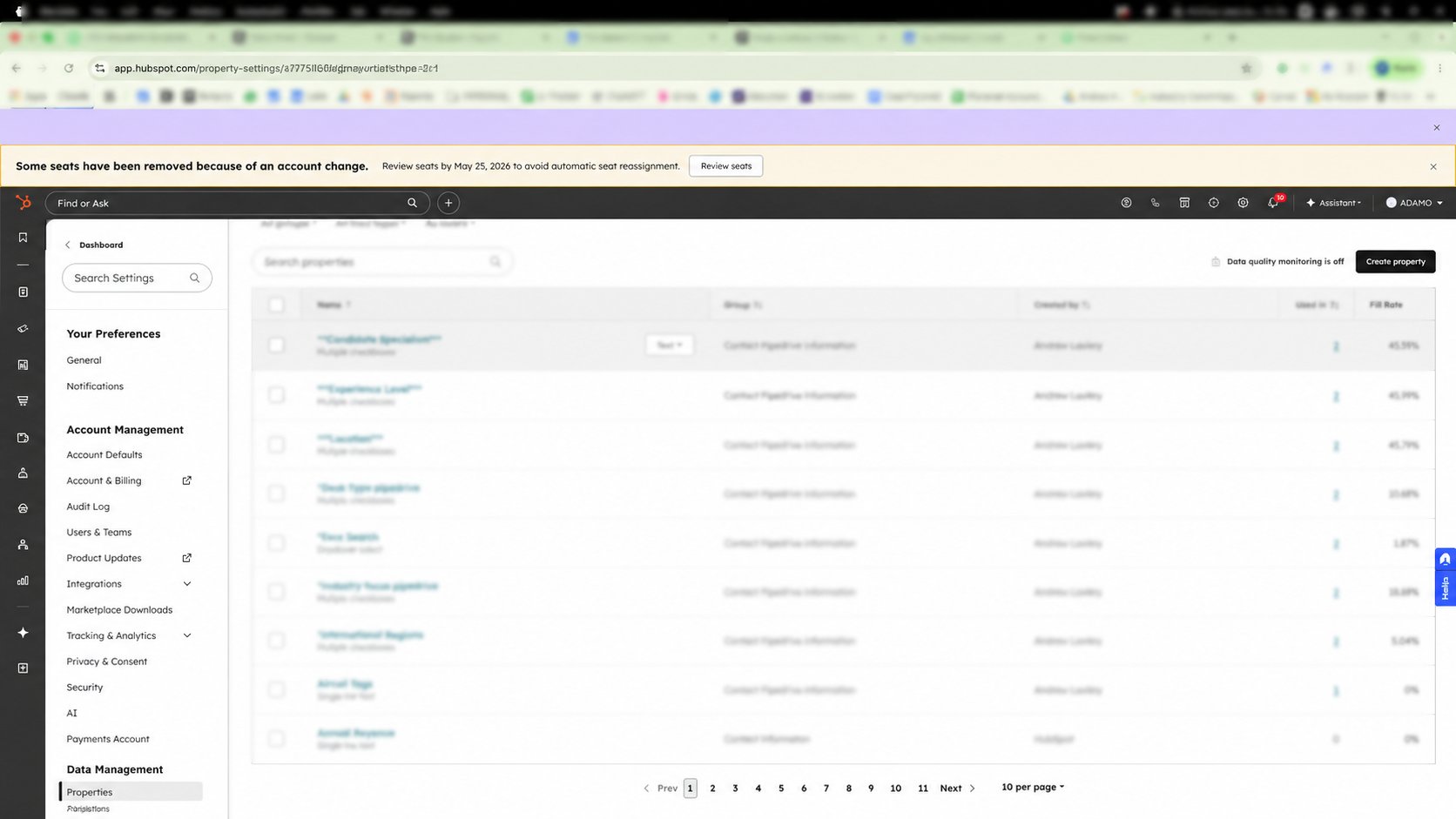Open Audit Log settings
This screenshot has width=1456, height=819.
pos(88,507)
